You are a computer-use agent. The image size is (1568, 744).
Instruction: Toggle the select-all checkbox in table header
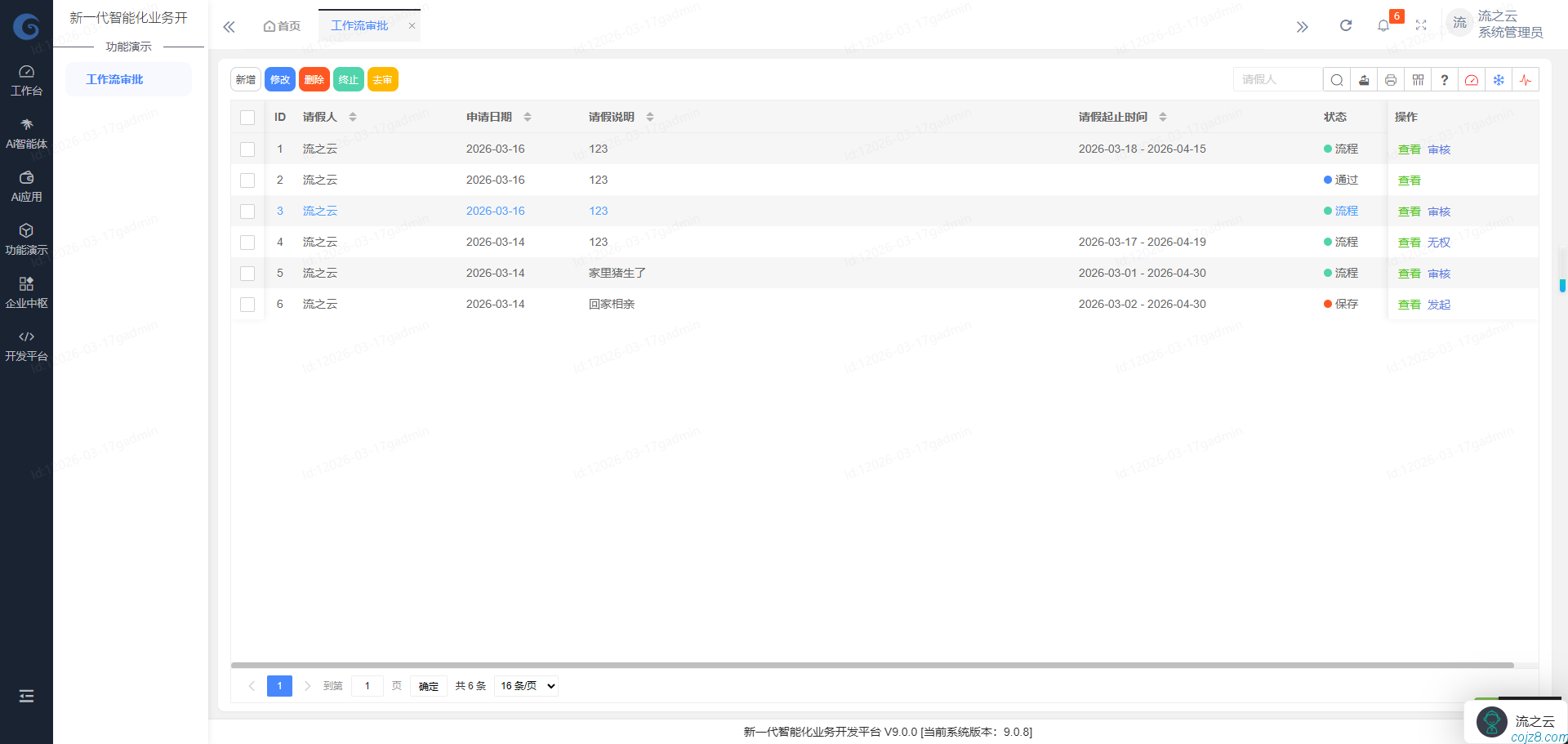point(247,118)
